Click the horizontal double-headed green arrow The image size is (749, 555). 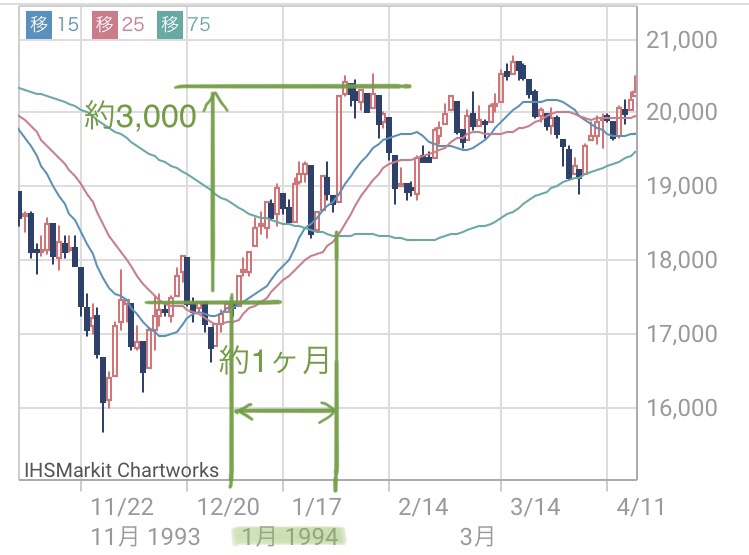pyautogui.click(x=285, y=409)
